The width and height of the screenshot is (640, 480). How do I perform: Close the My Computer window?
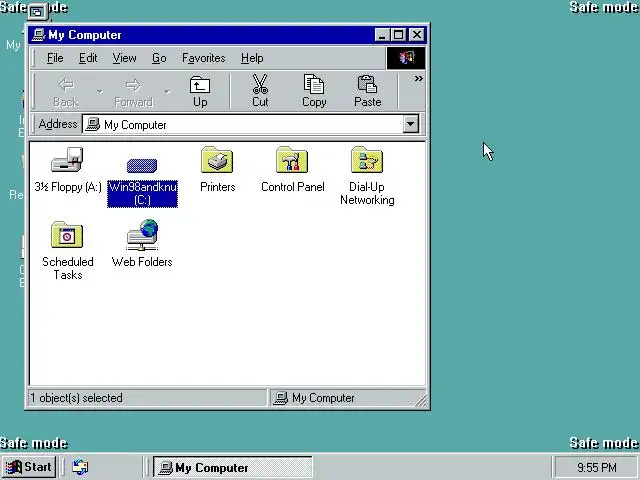pyautogui.click(x=416, y=35)
